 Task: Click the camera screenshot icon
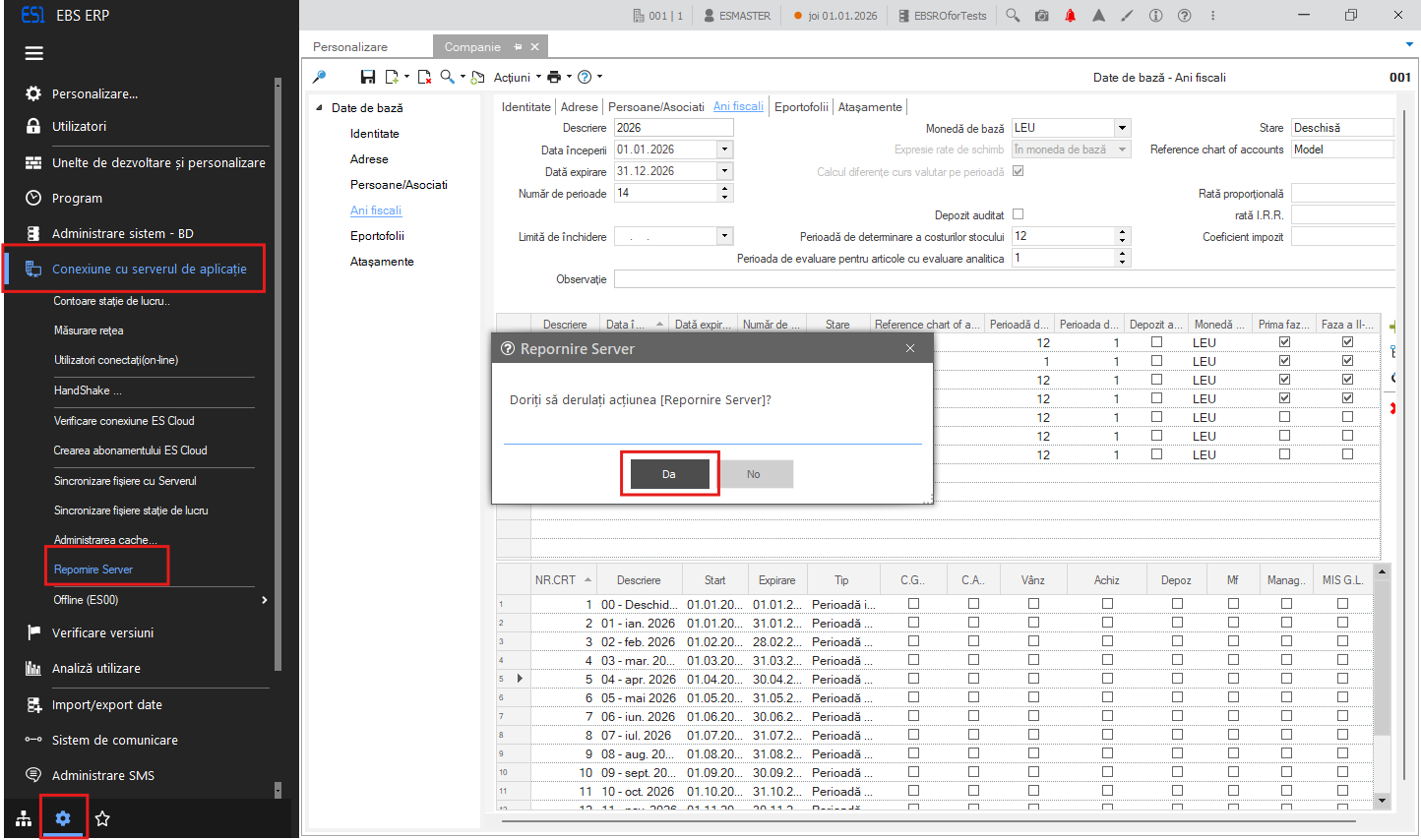pyautogui.click(x=1041, y=16)
